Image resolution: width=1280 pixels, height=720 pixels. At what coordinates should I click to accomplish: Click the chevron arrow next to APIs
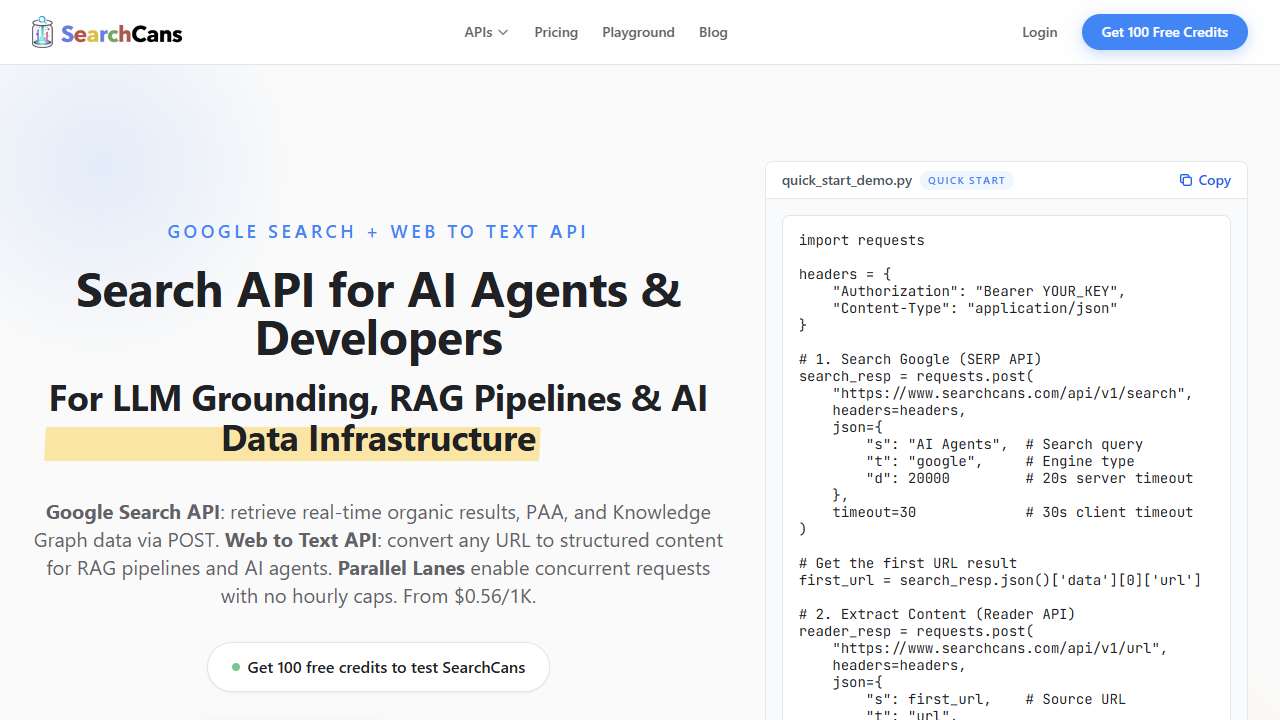pos(503,33)
